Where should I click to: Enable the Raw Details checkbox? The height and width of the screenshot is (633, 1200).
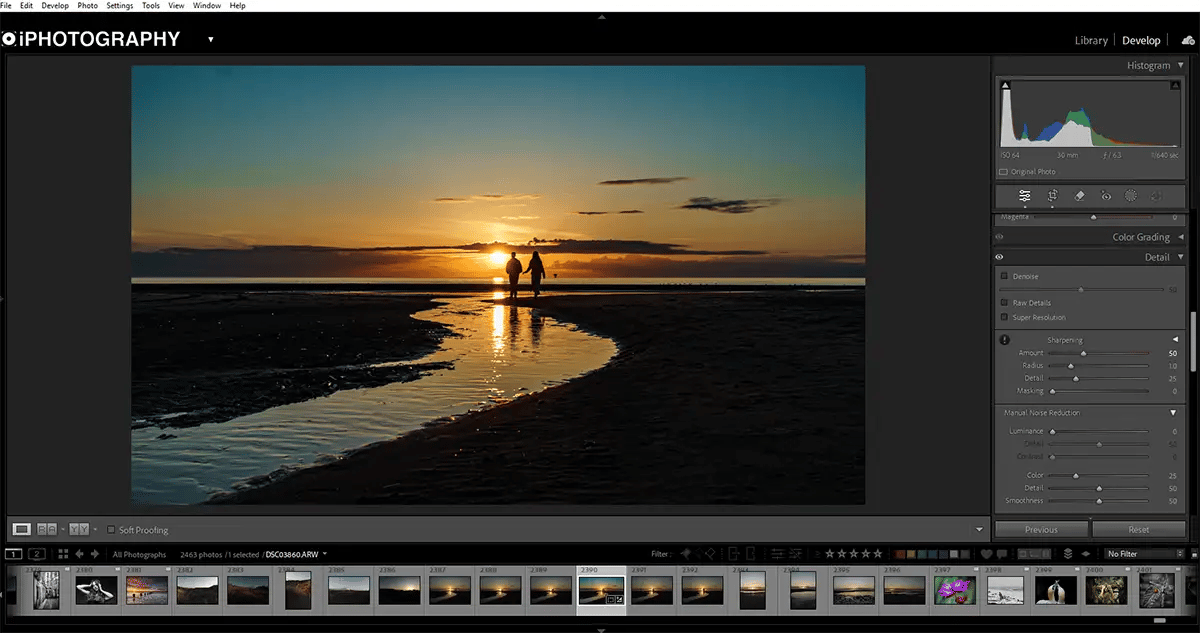tap(1005, 302)
